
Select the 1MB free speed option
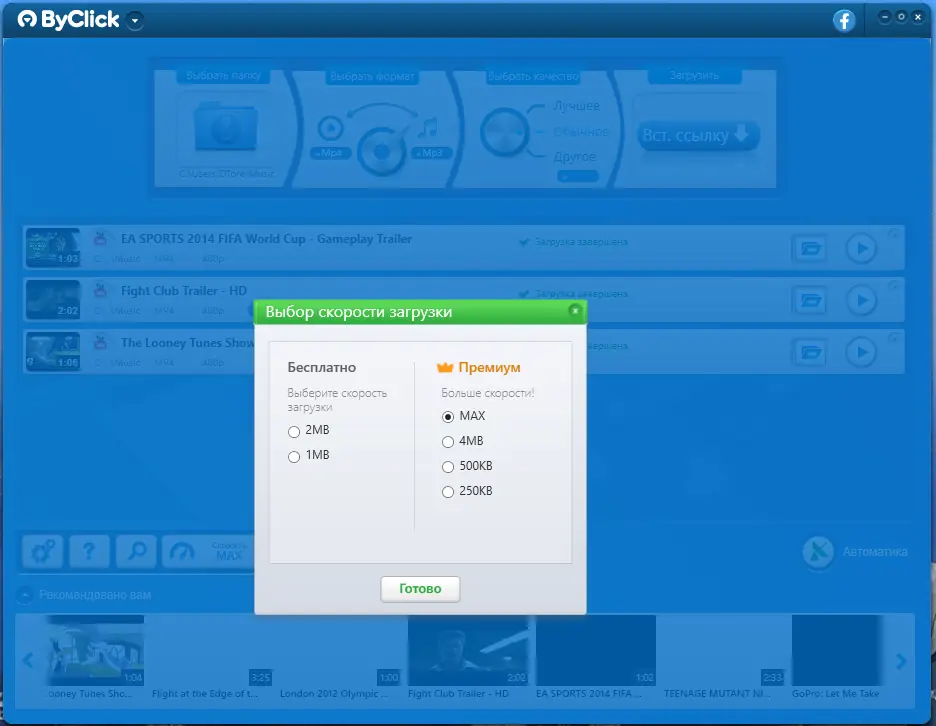(294, 456)
